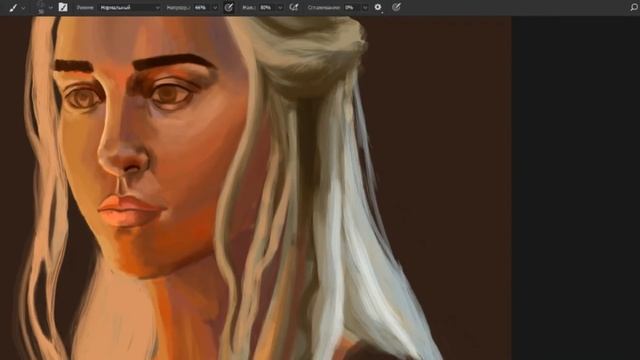Open the smoothing slider arrow
The image size is (640, 360).
click(365, 8)
